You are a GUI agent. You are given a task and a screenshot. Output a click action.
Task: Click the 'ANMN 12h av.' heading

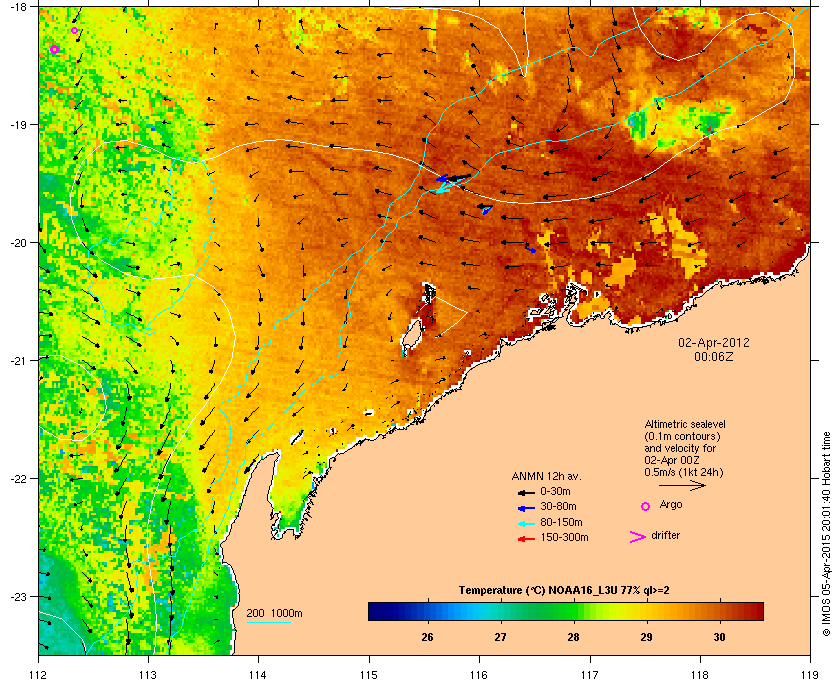tap(546, 476)
